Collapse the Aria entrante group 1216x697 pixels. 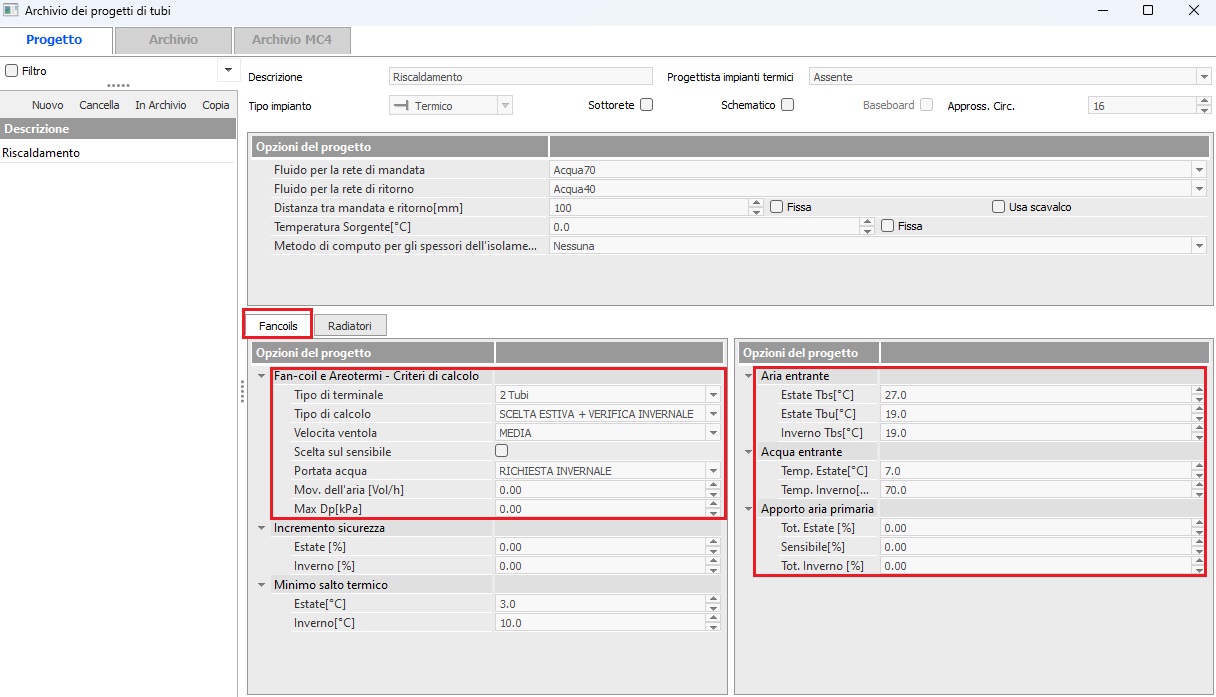tap(748, 376)
